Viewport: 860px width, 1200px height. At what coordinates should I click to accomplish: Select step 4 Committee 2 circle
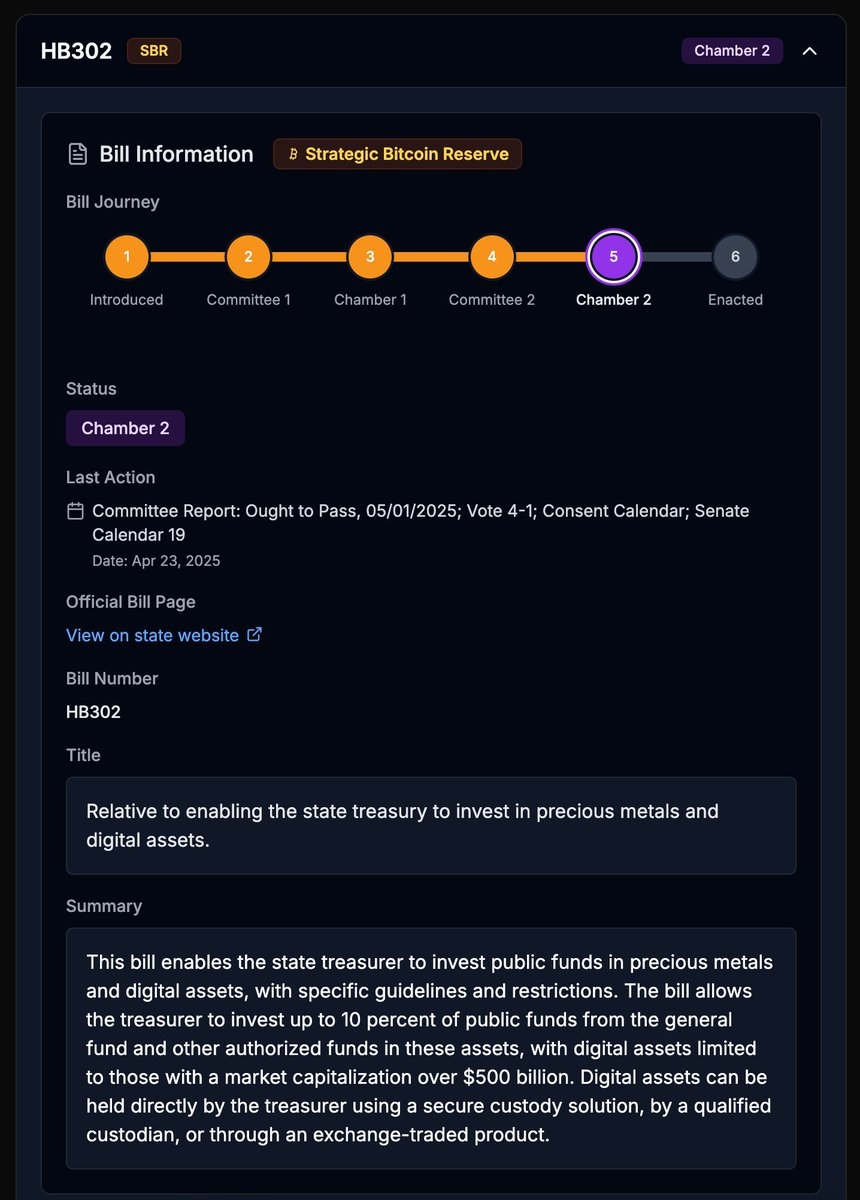tap(492, 257)
